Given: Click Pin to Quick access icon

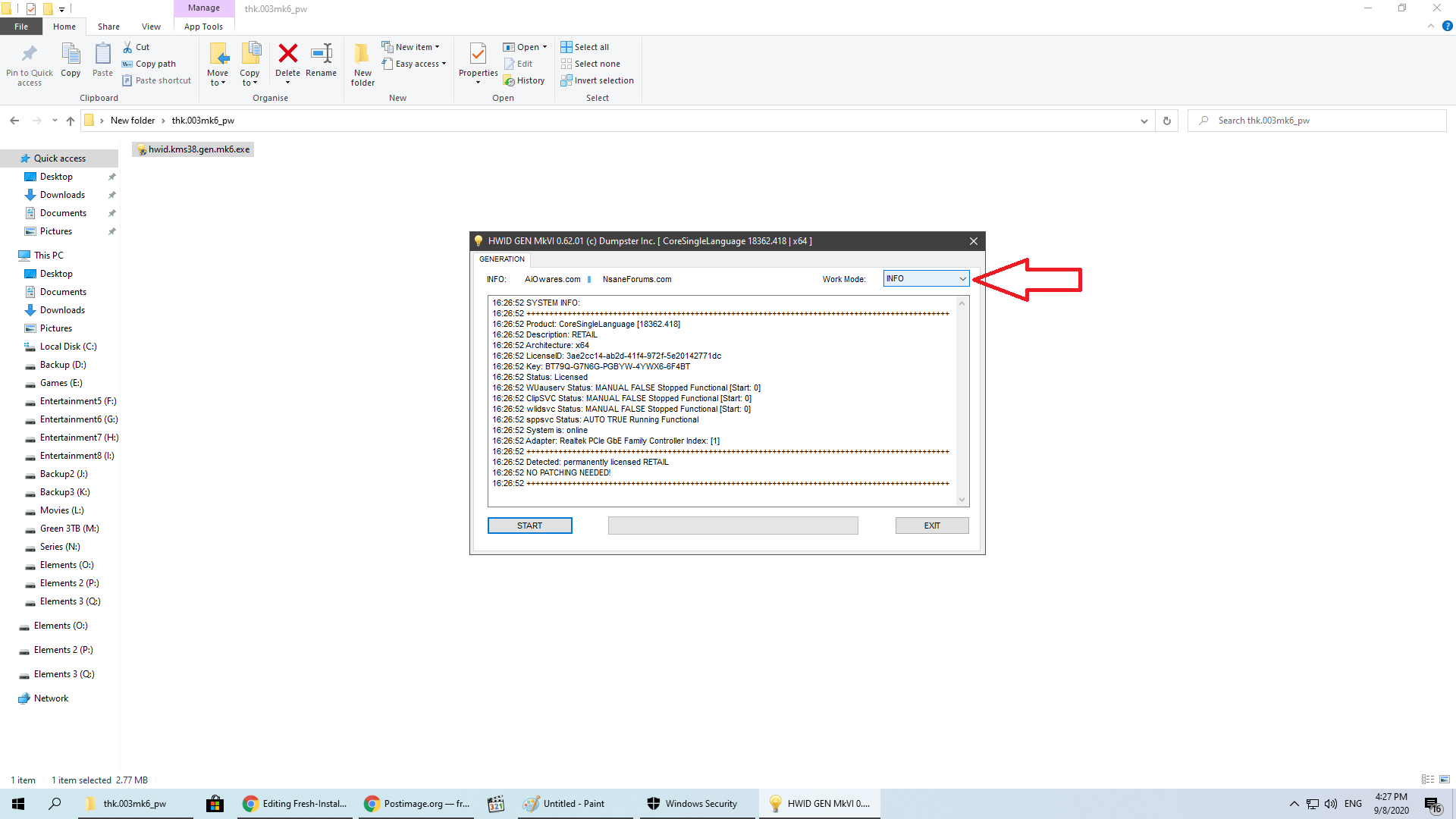Looking at the screenshot, I should click(x=30, y=54).
